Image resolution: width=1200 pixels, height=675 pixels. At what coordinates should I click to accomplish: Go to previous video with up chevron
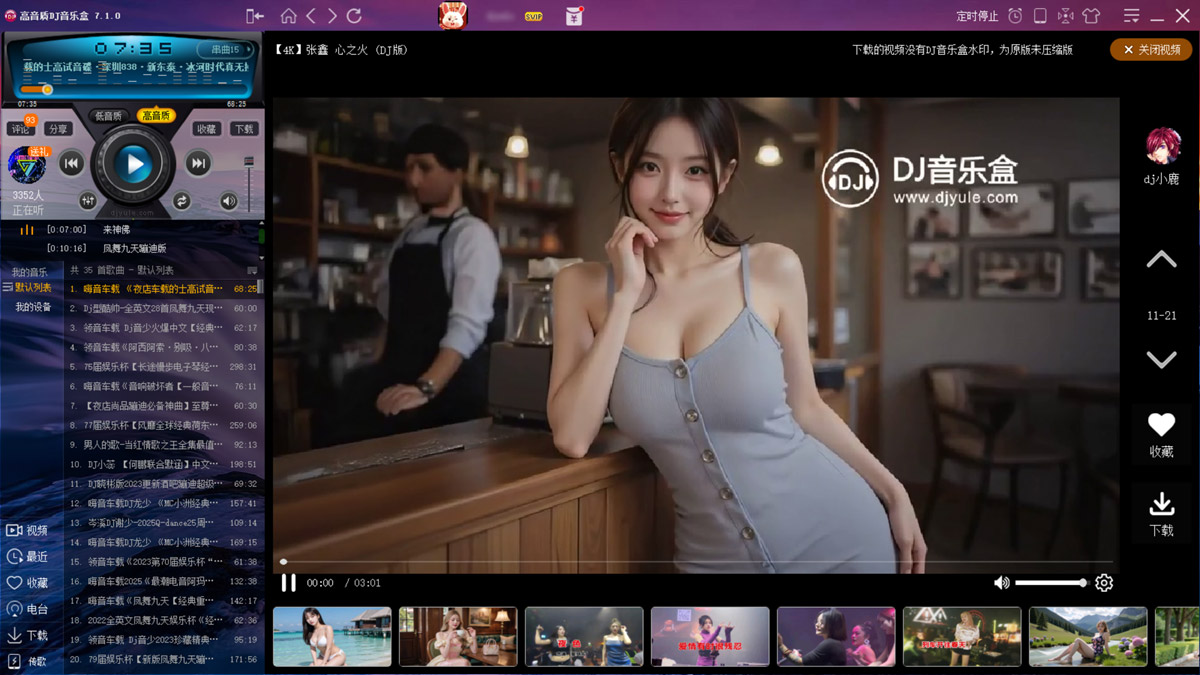click(x=1161, y=260)
